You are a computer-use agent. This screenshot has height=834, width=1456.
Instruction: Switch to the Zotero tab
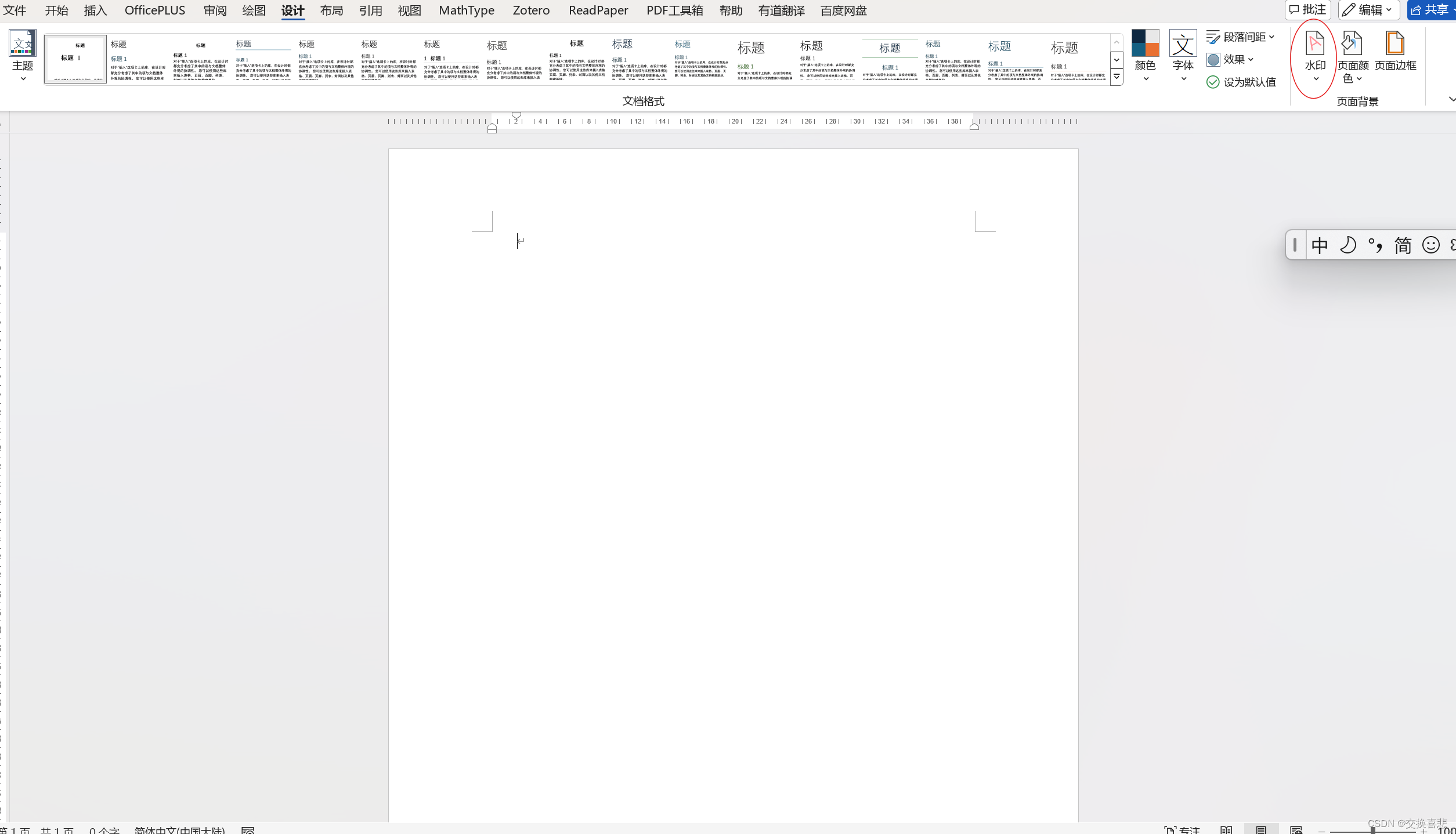coord(531,10)
